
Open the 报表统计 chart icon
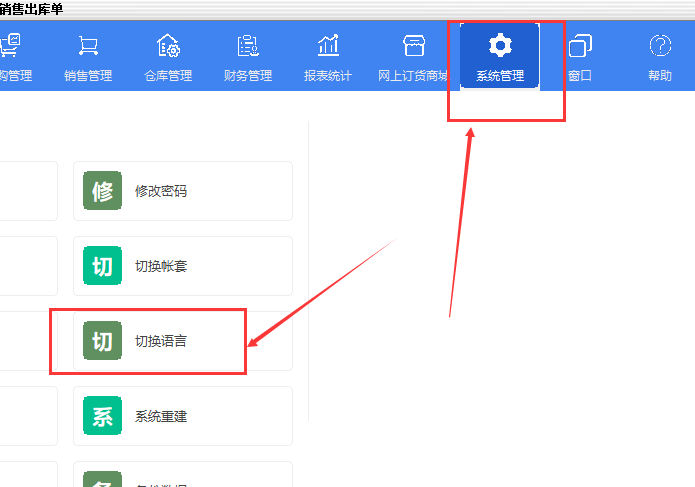click(328, 45)
